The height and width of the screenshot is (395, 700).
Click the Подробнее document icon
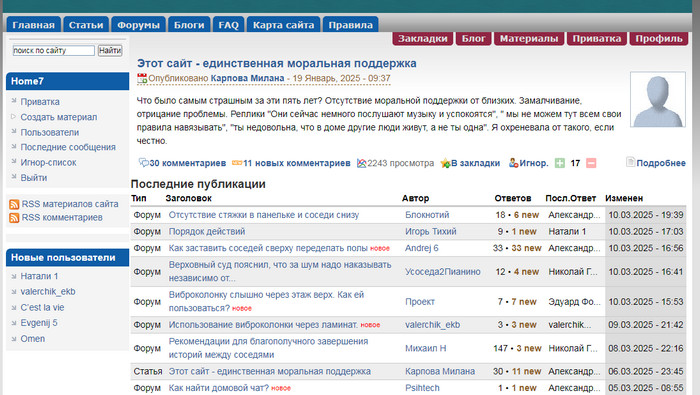pos(630,162)
